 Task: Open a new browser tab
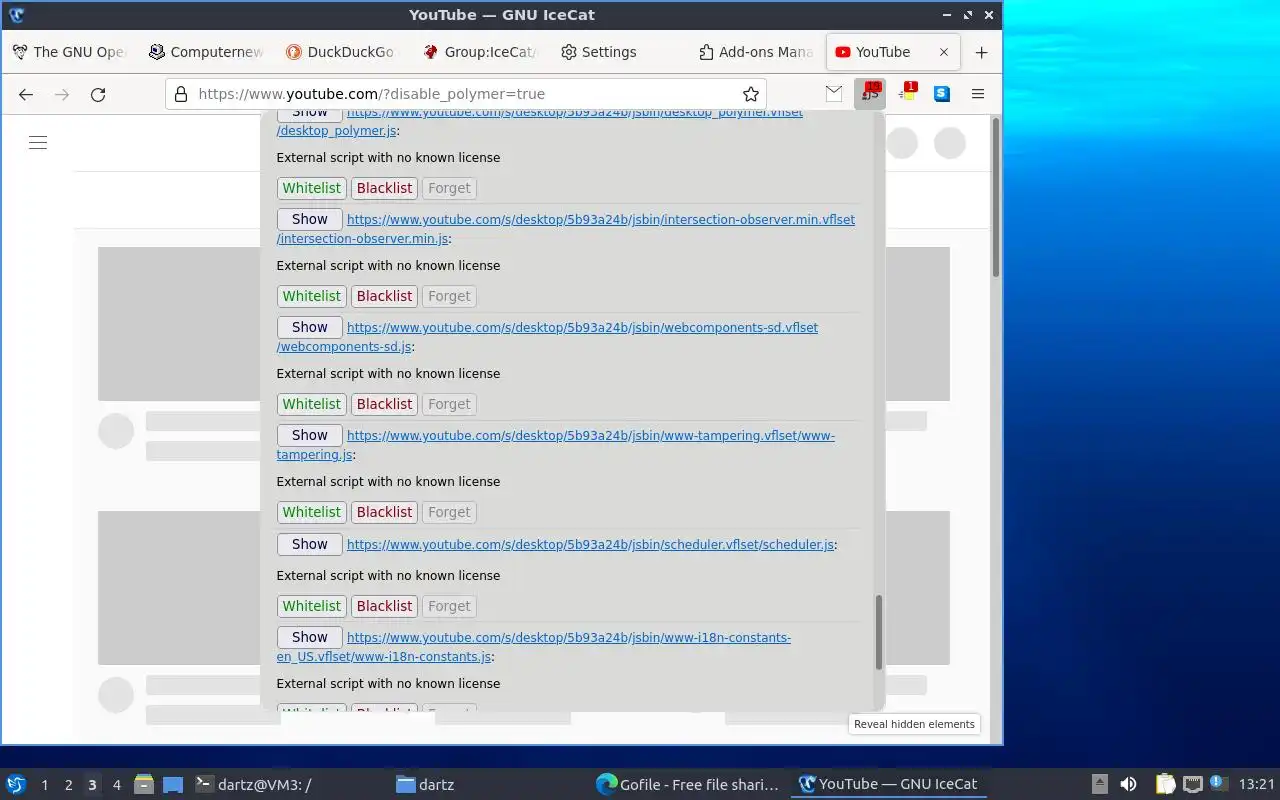[x=981, y=52]
